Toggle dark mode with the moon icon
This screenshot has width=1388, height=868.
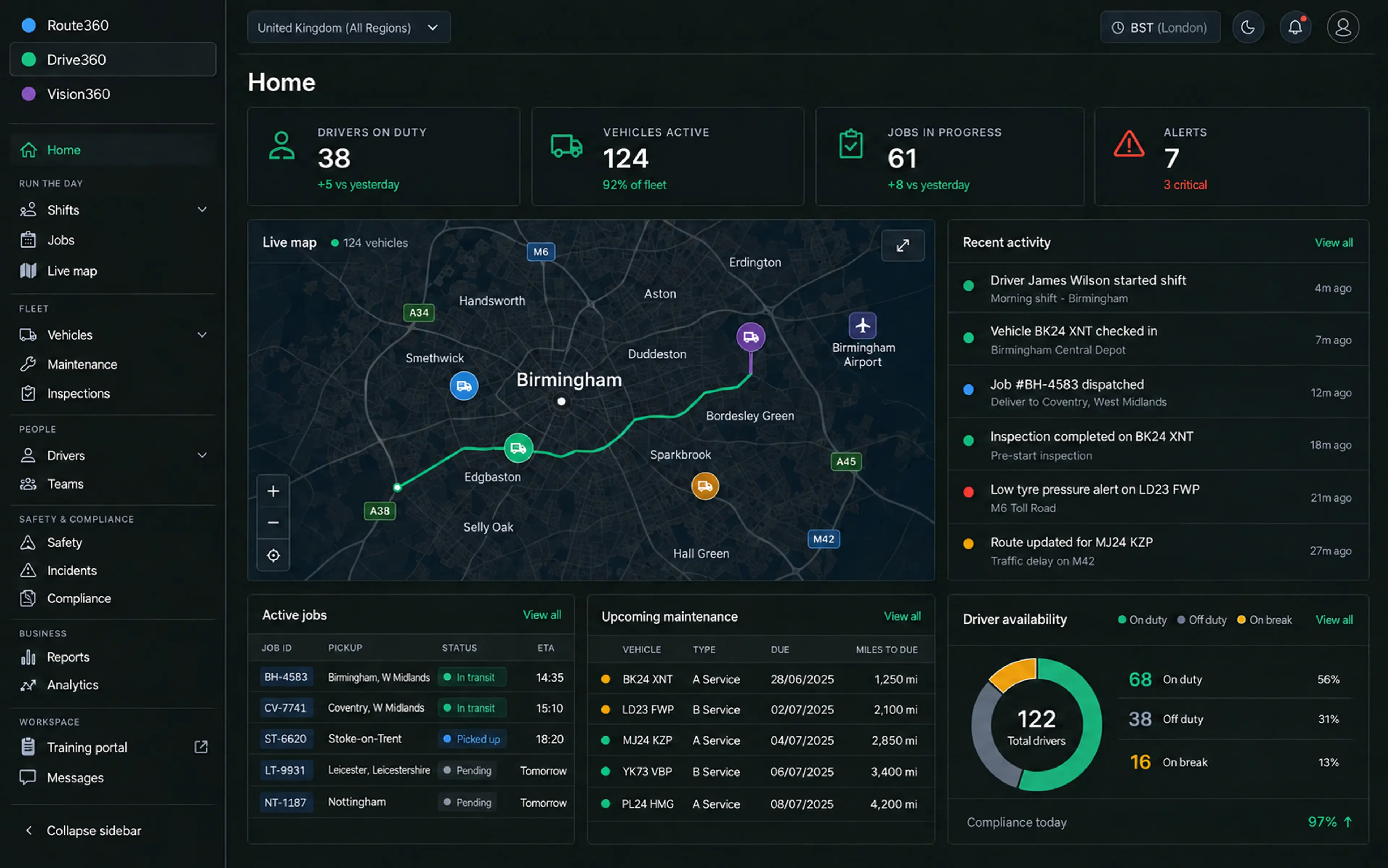click(x=1247, y=27)
